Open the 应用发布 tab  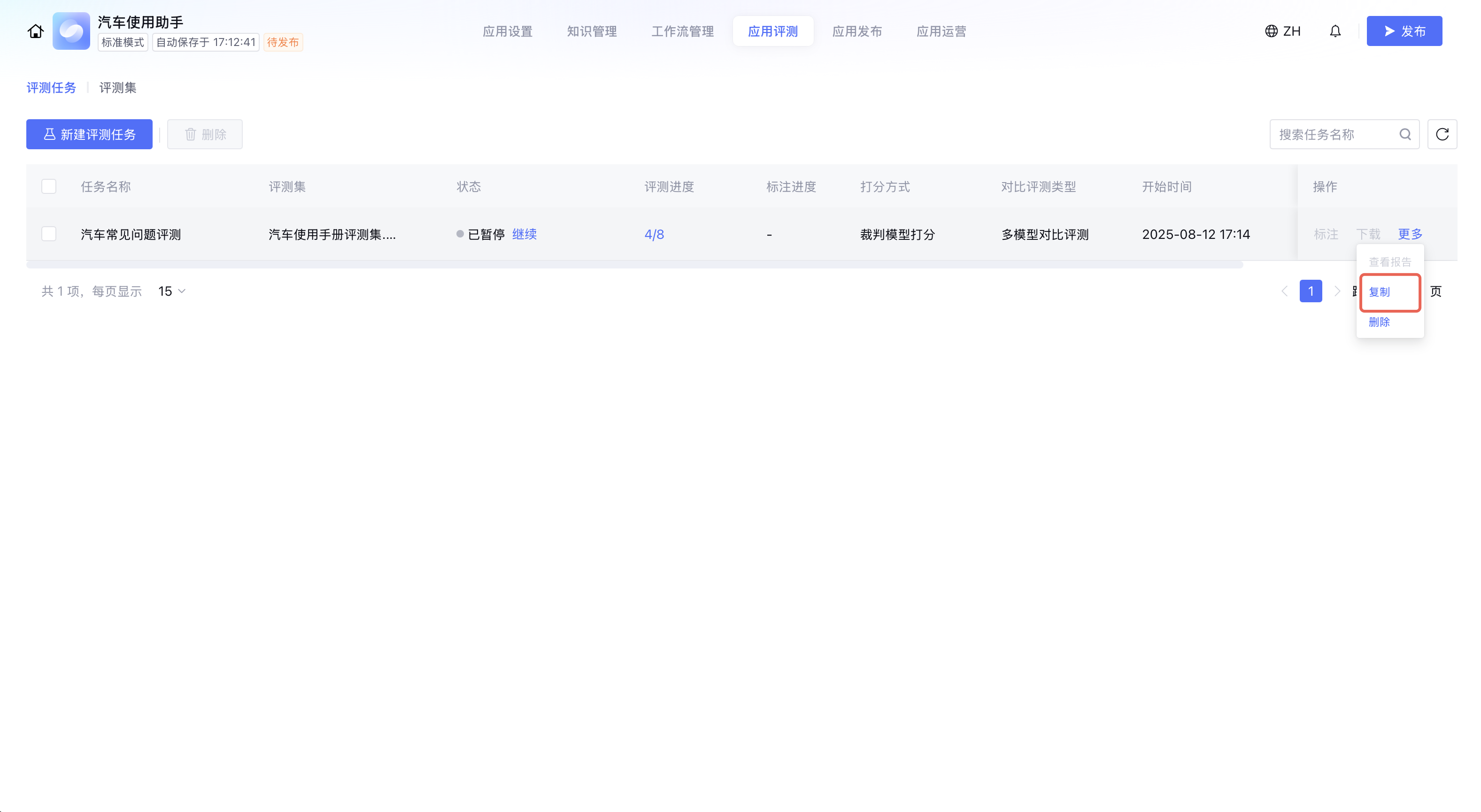856,31
